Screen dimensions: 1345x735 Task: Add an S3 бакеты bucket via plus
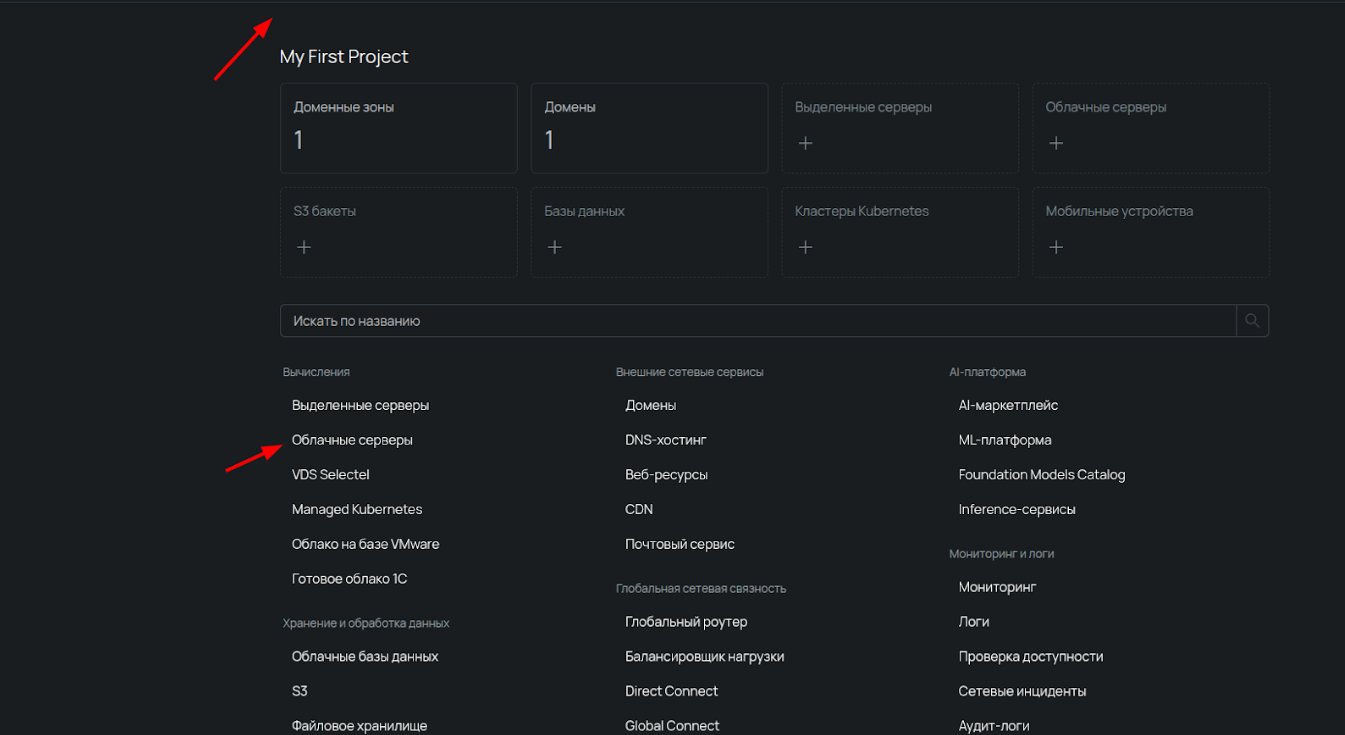pos(304,247)
